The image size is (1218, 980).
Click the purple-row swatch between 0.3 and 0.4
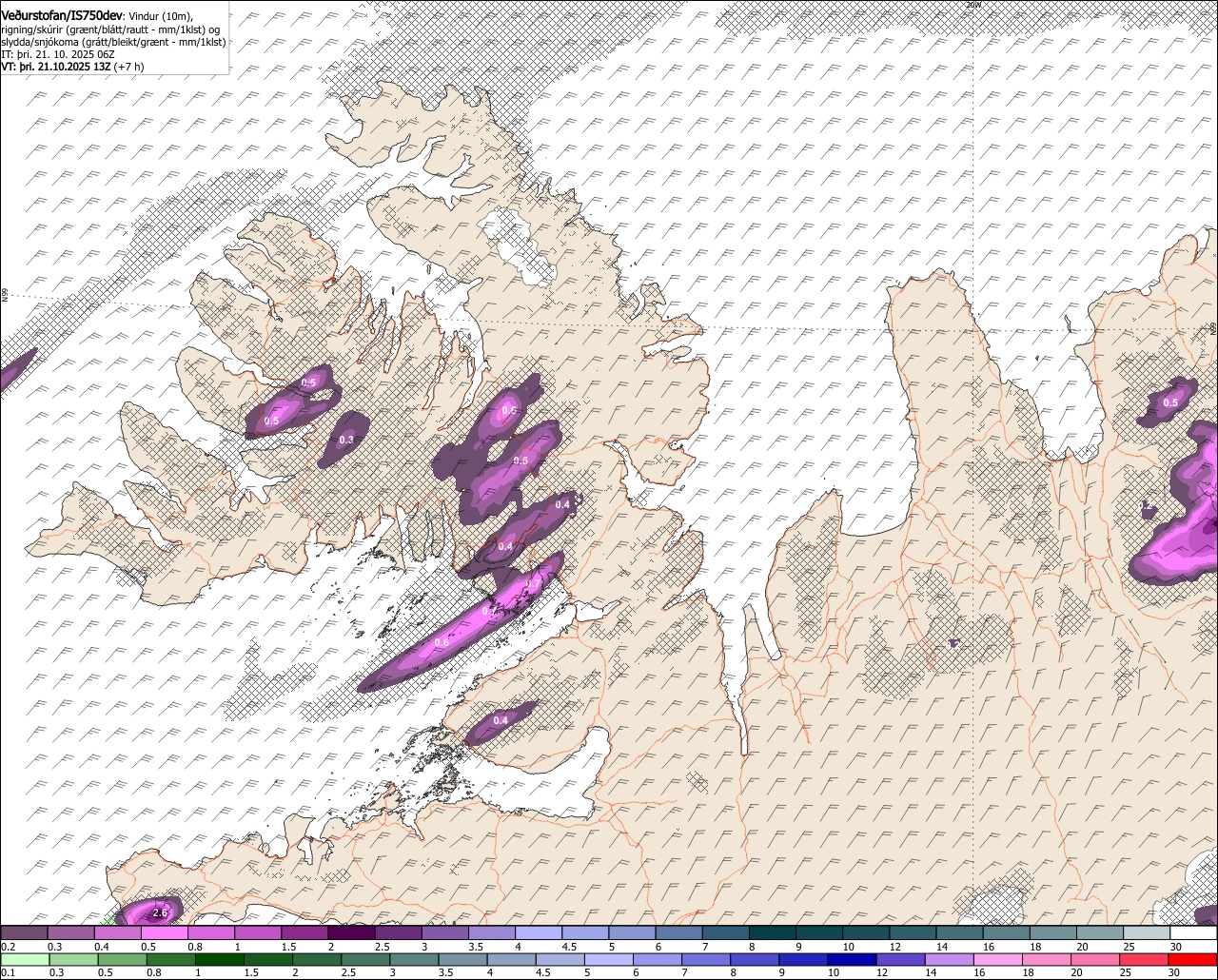70,933
